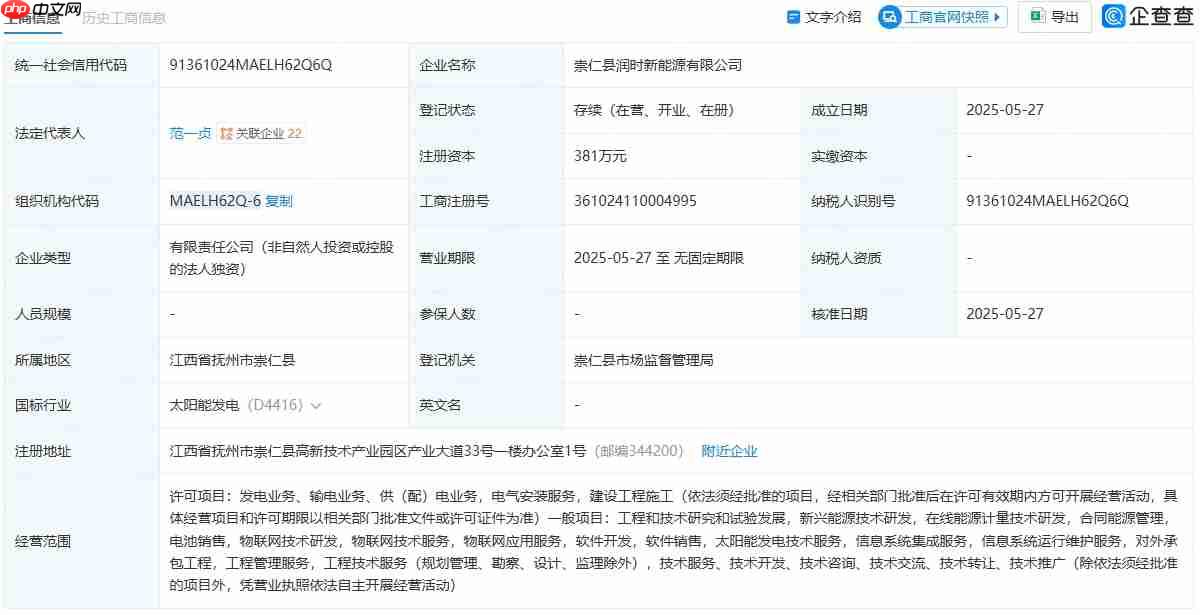Open legal representative 范一贞 profile
This screenshot has height=615, width=1200.
[x=189, y=131]
